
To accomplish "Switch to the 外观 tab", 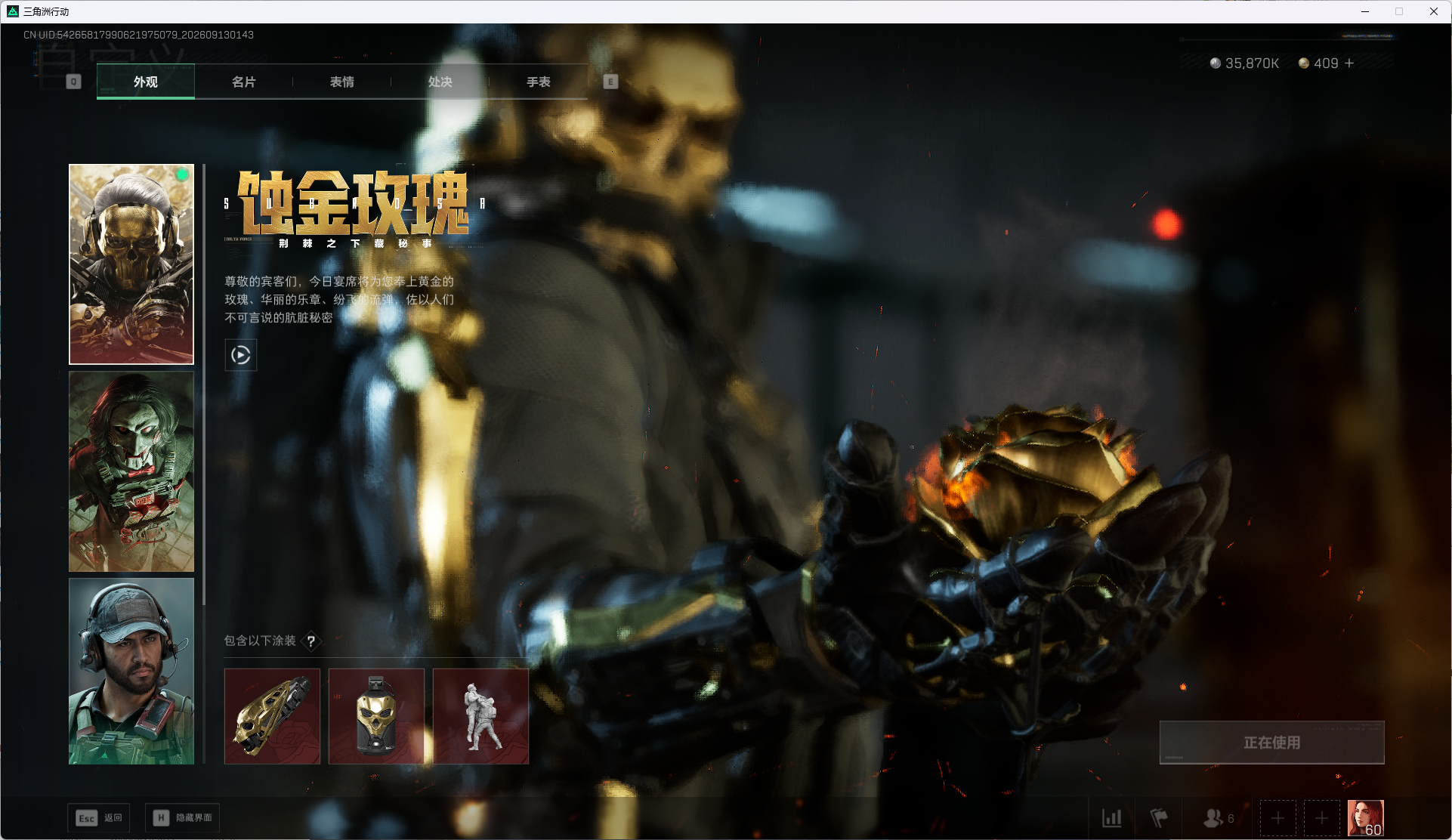I will [146, 82].
